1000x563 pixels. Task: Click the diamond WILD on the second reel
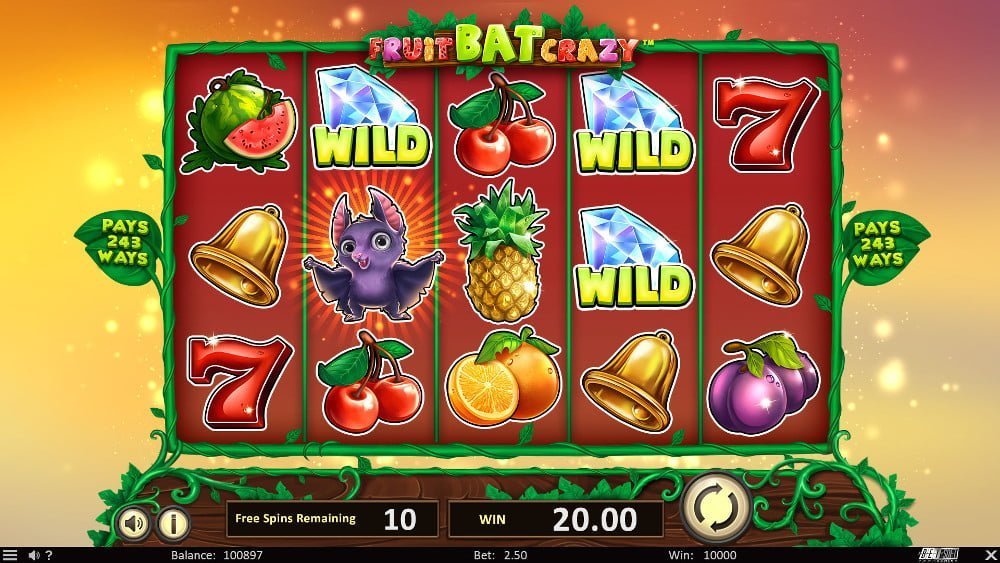[372, 117]
